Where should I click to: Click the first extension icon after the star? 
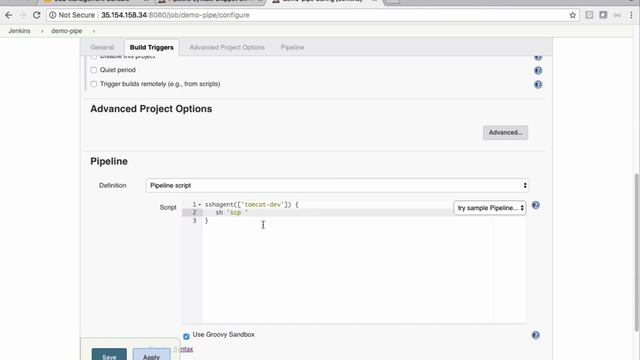[589, 15]
